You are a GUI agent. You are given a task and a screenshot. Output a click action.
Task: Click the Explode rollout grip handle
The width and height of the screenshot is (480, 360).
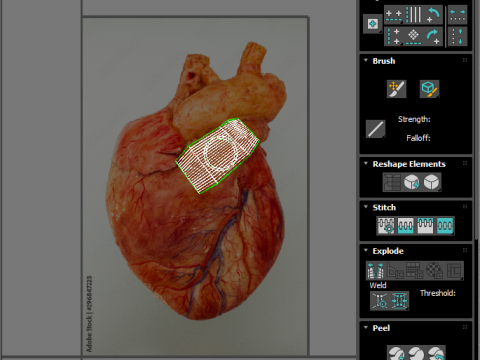click(465, 250)
